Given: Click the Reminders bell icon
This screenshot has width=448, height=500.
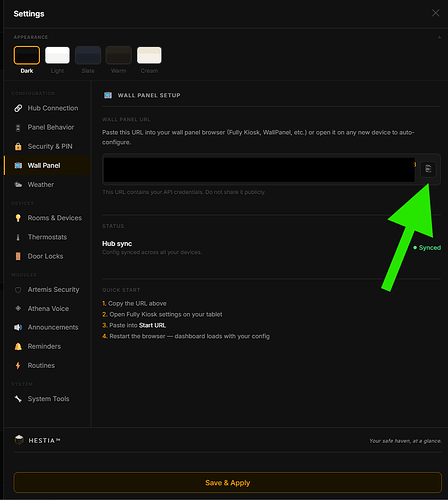Looking at the screenshot, I should point(18,347).
